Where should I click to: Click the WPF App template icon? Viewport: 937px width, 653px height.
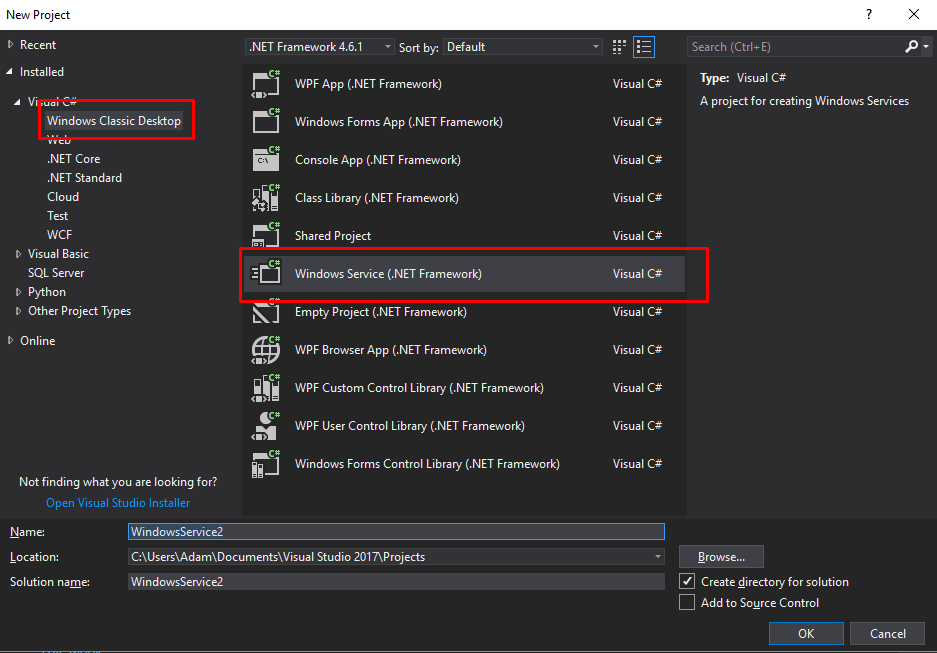(x=266, y=84)
